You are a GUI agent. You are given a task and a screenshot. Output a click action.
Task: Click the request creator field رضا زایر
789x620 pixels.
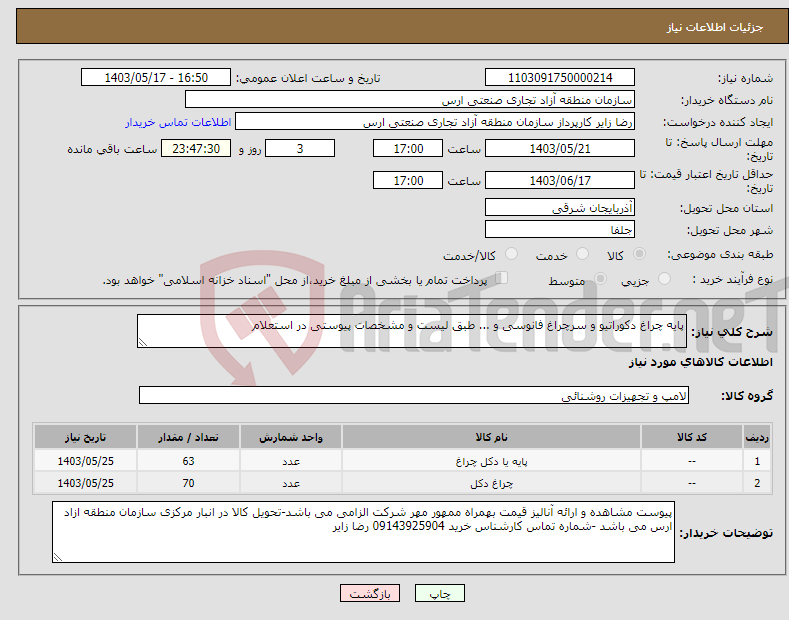435,122
